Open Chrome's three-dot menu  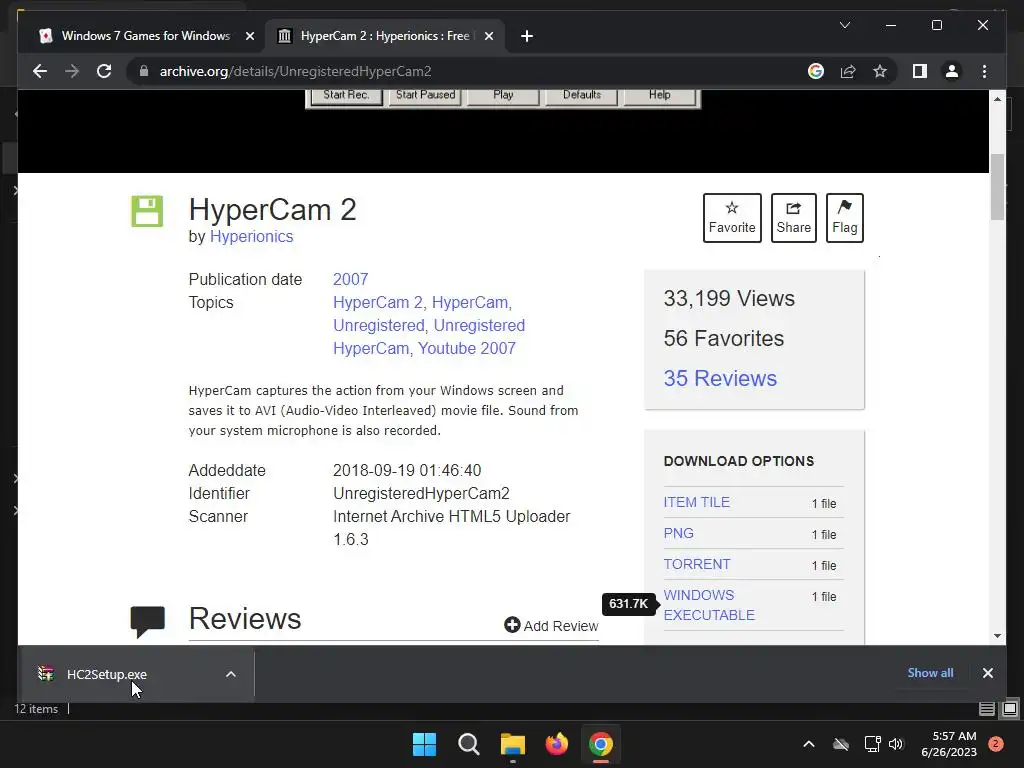984,71
